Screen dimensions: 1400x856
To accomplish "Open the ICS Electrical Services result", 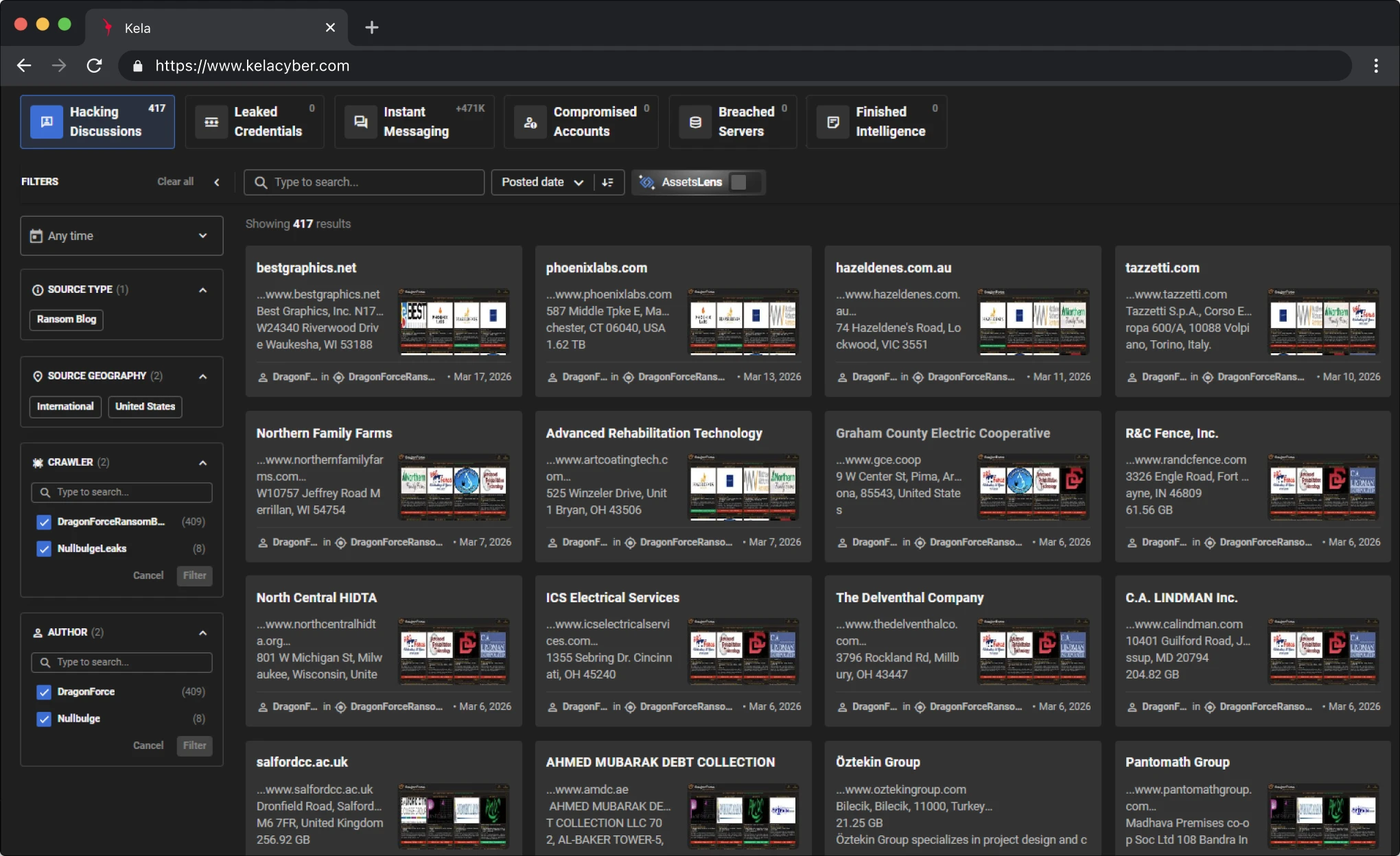I will pyautogui.click(x=673, y=651).
